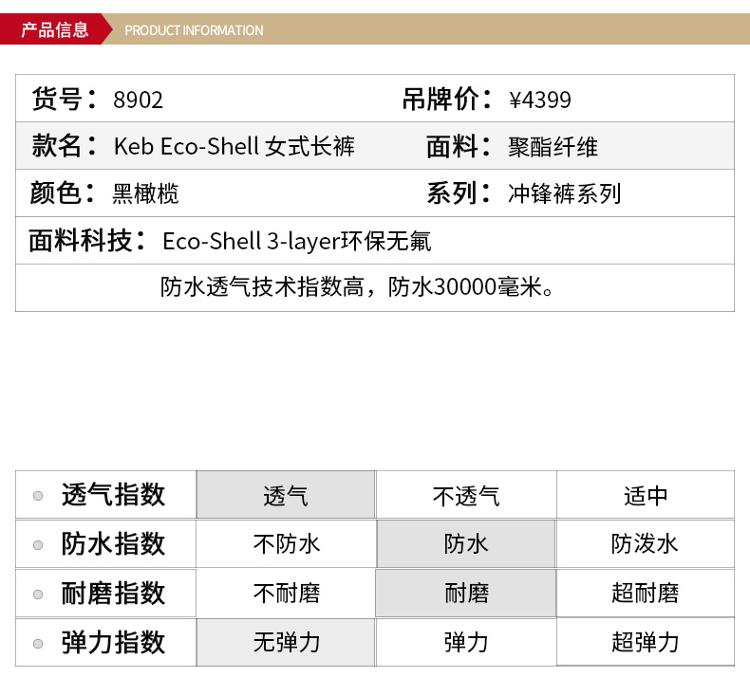
Task: Click the product name Keb Eco-Shell 女式长裤
Action: [x=234, y=147]
